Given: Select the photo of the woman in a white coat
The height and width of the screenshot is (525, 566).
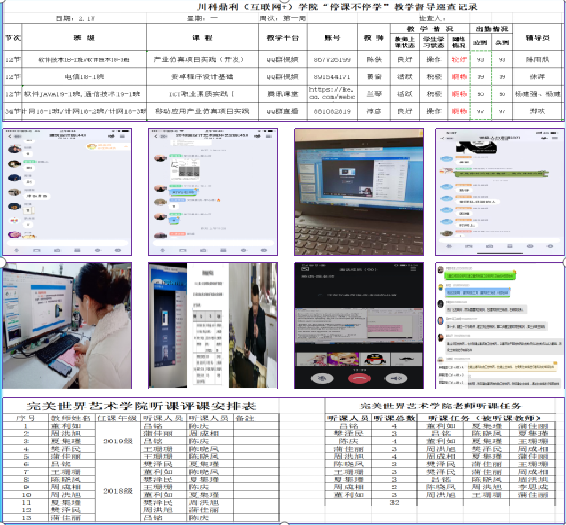Looking at the screenshot, I should pos(68,326).
